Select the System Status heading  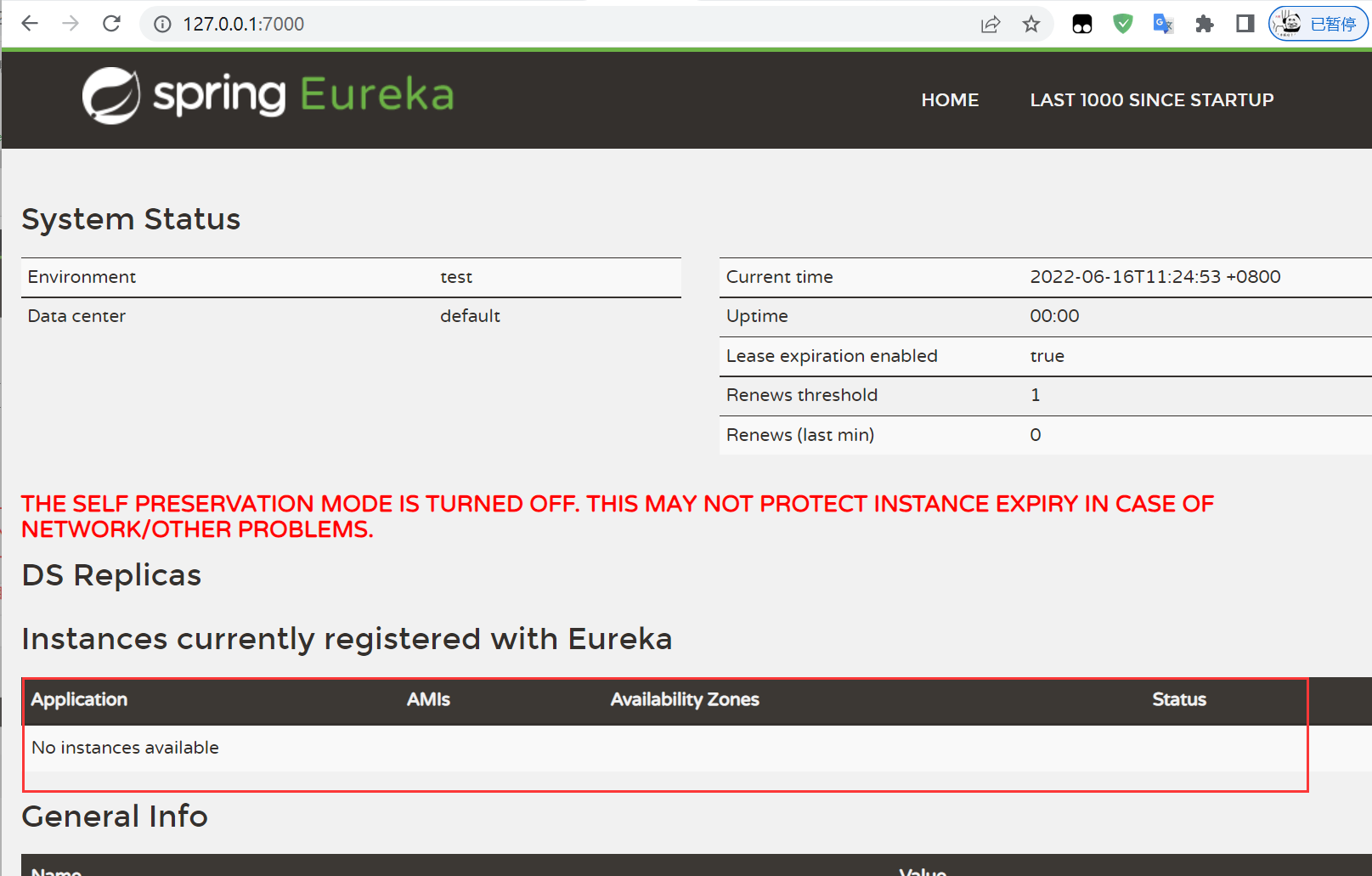coord(131,219)
